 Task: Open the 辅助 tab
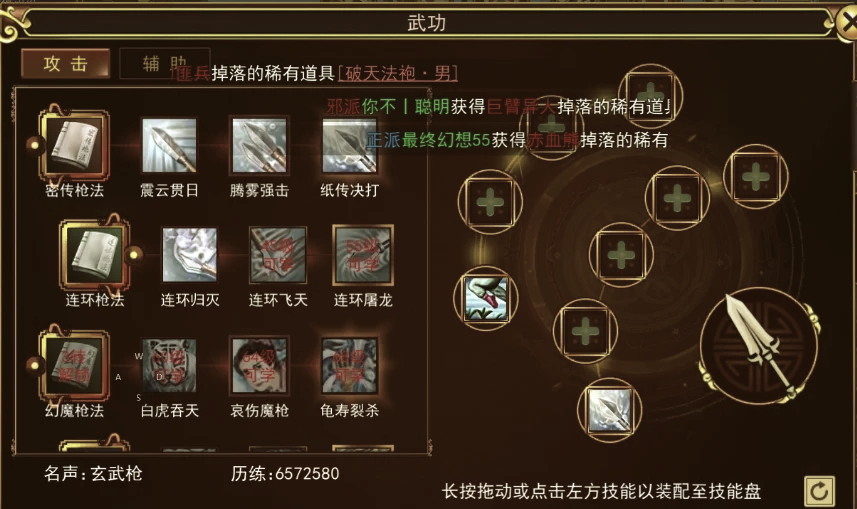[x=165, y=63]
